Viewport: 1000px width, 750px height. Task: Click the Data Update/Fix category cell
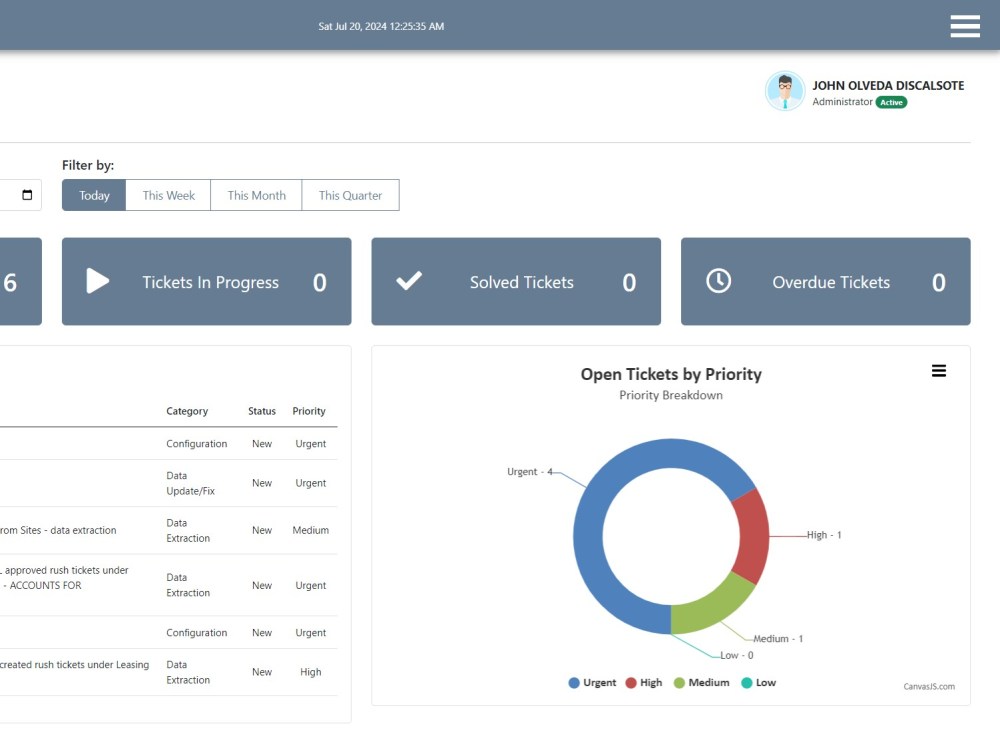point(190,483)
